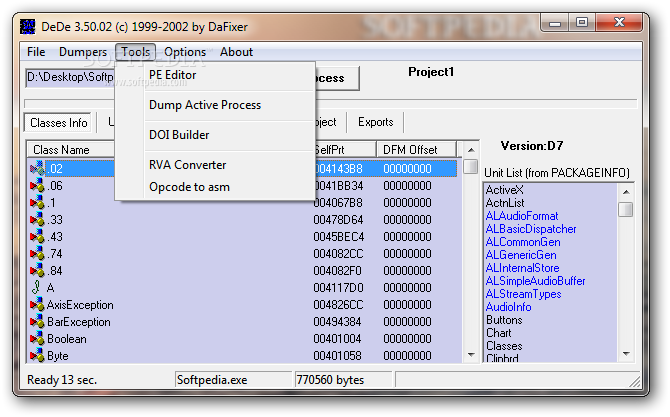The height and width of the screenshot is (417, 670).
Task: Click the class list scrollbar thumb
Action: pos(470,166)
